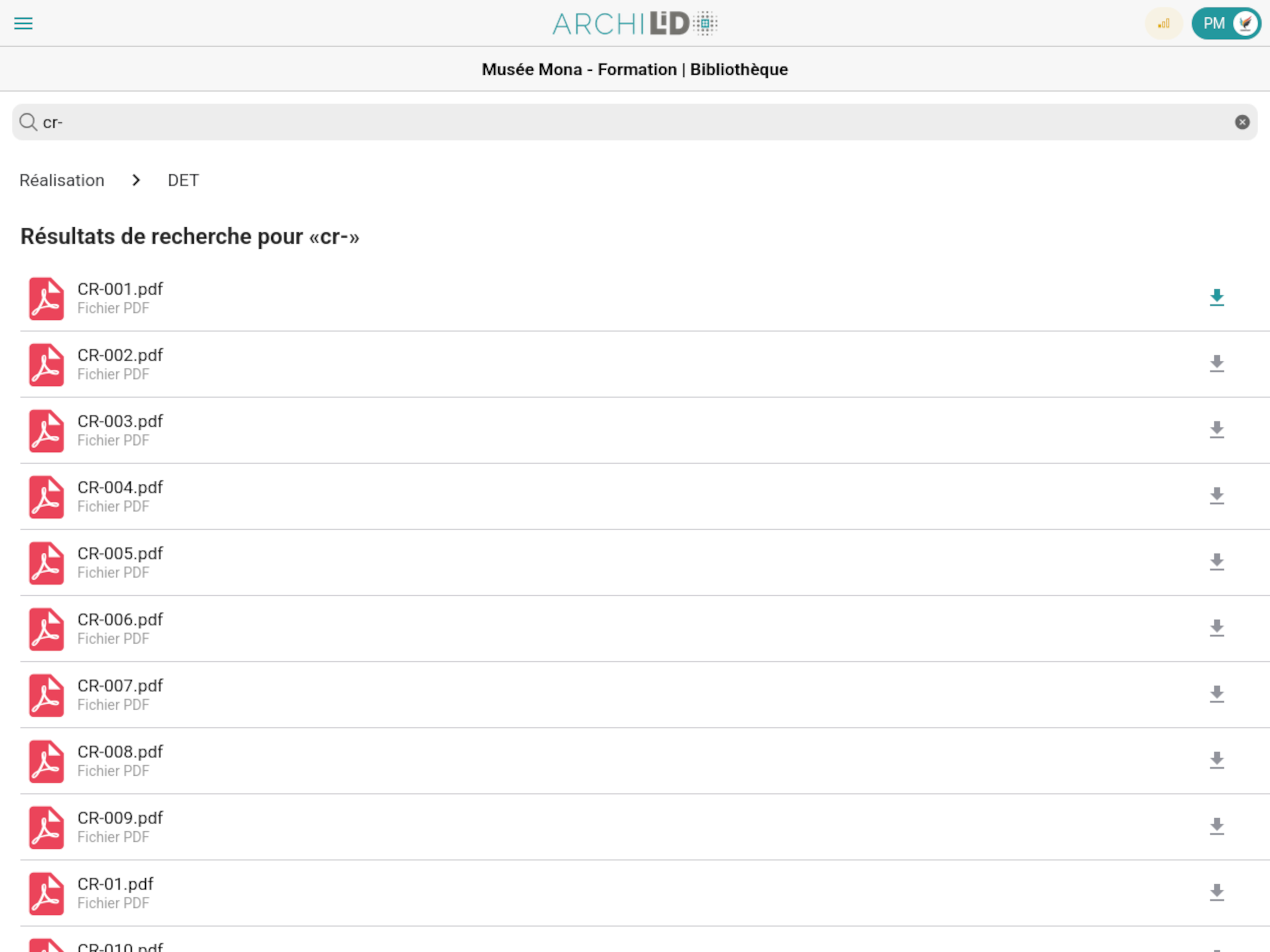Click the PDF icon for CR-007.pdf
This screenshot has height=952, width=1270.
46,695
